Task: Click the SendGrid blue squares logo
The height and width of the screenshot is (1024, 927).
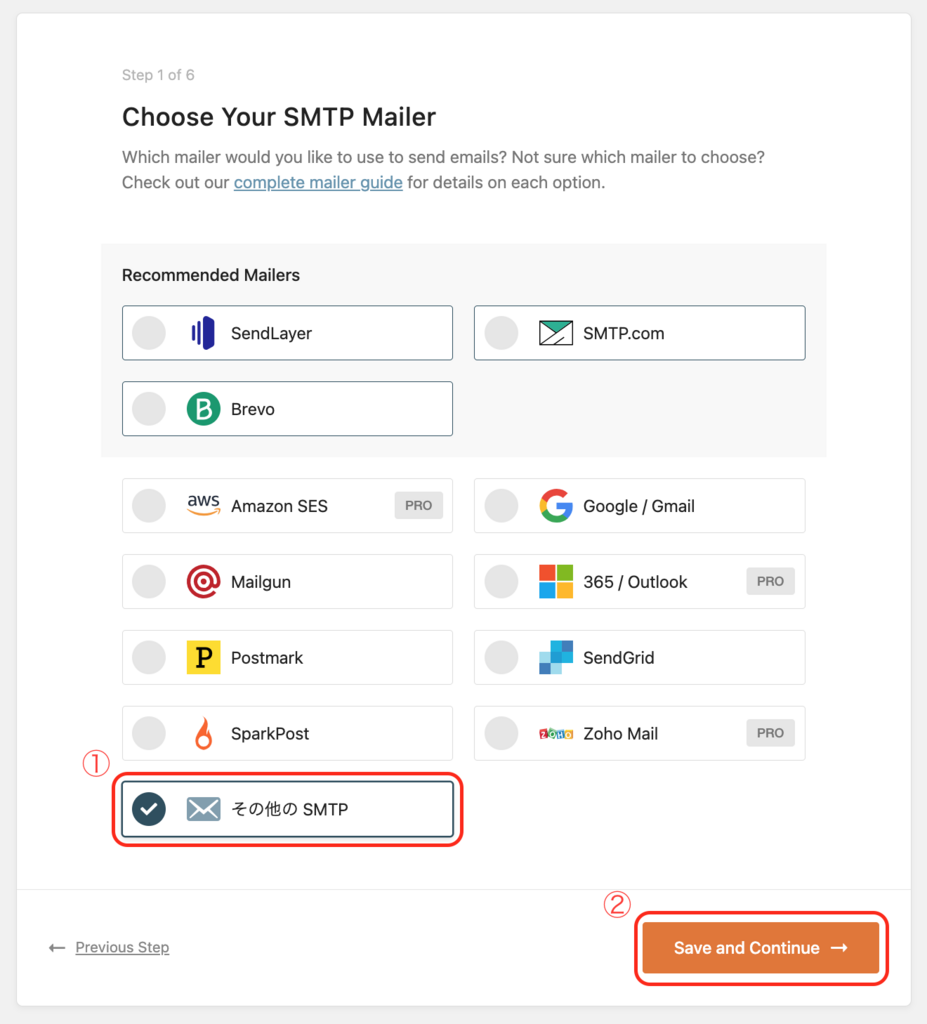Action: tap(556, 657)
